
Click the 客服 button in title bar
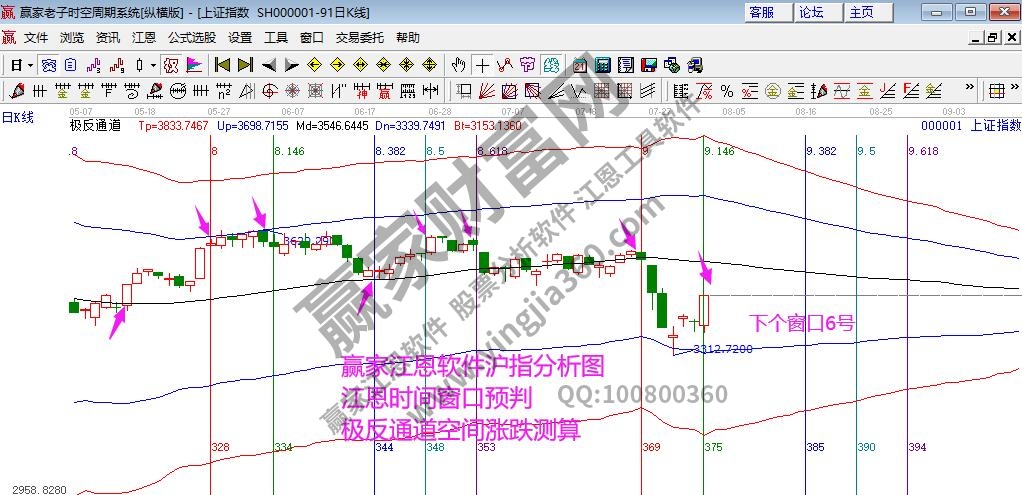click(x=762, y=12)
